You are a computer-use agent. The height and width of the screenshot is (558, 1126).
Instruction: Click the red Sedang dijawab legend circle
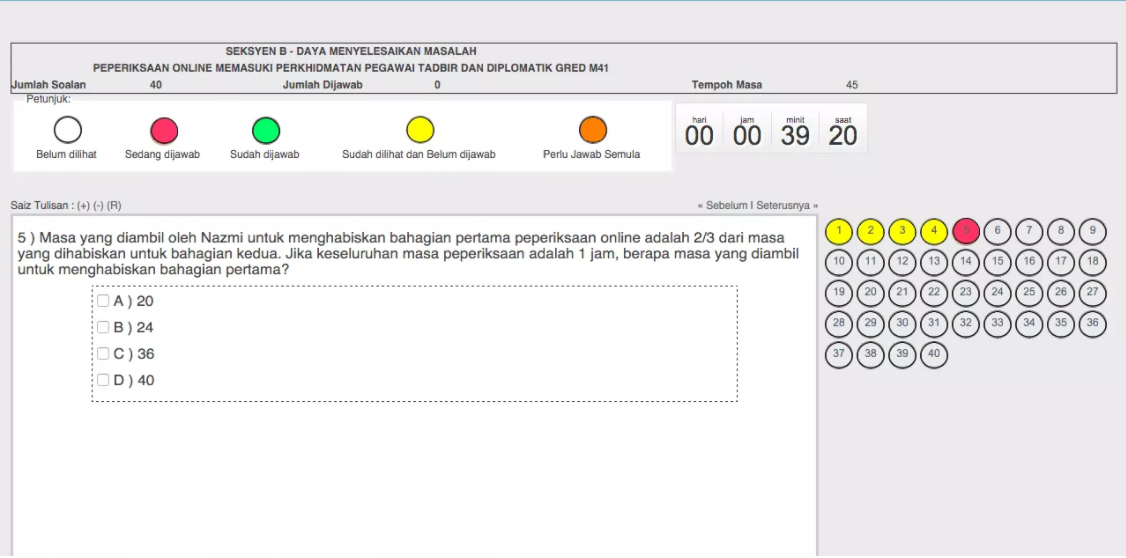click(x=164, y=131)
